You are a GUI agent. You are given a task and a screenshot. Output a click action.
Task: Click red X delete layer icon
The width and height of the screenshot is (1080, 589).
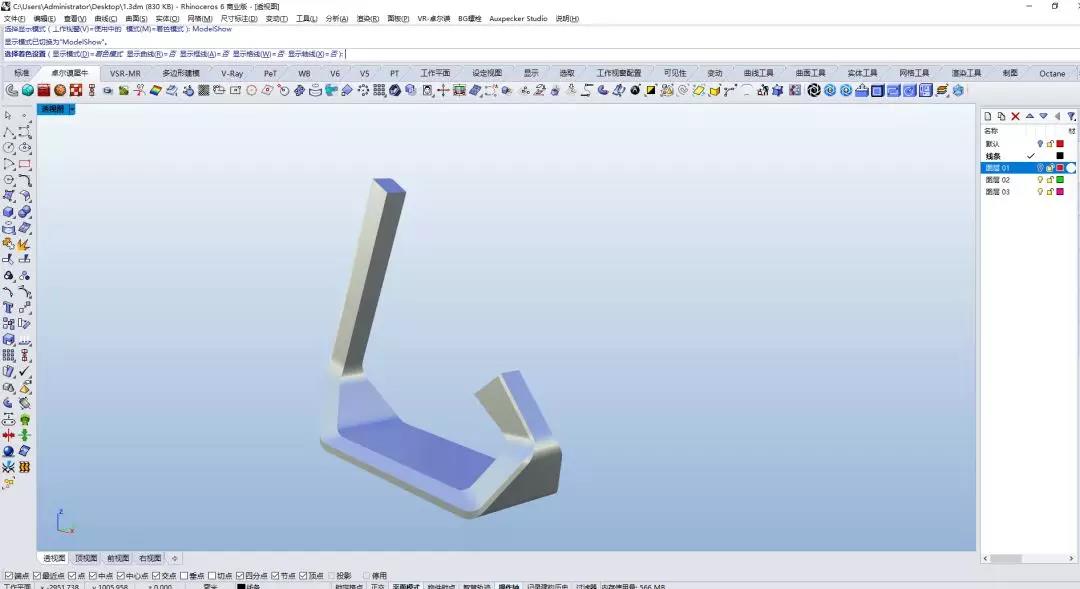[x=1015, y=116]
